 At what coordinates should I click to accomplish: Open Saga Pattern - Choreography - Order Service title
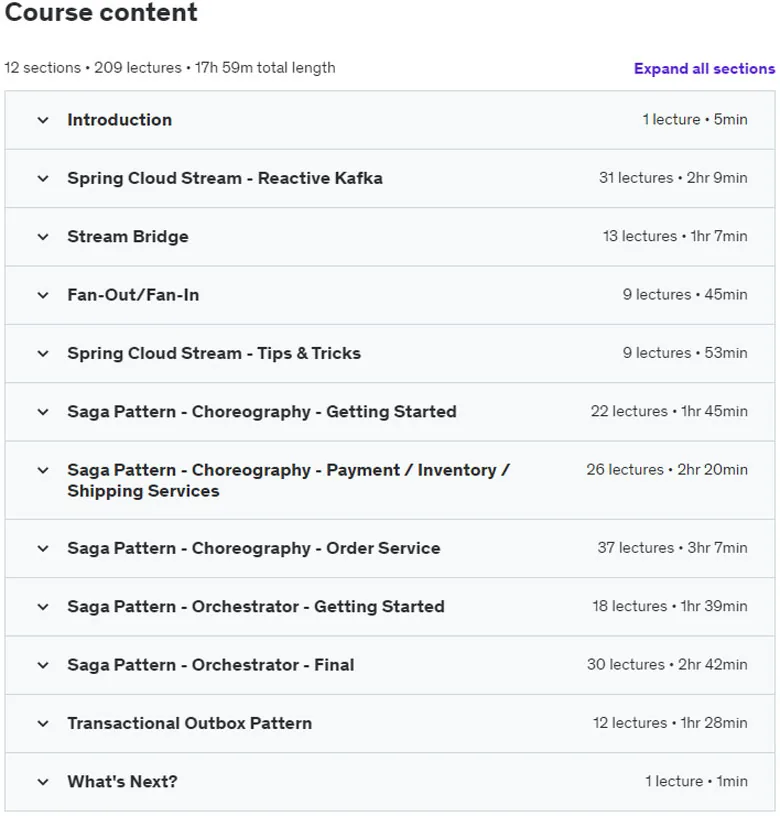pos(254,548)
